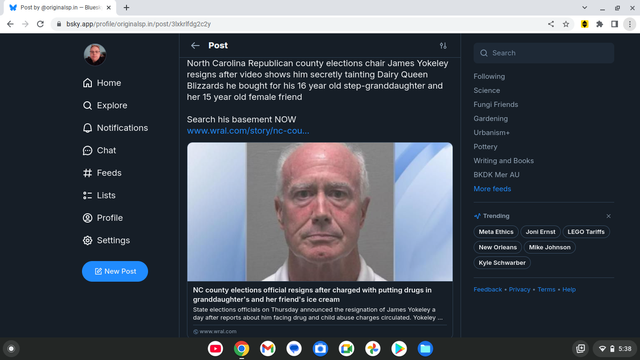This screenshot has height=360, width=640.
Task: Click the NC county elections official headline
Action: pyautogui.click(x=312, y=294)
